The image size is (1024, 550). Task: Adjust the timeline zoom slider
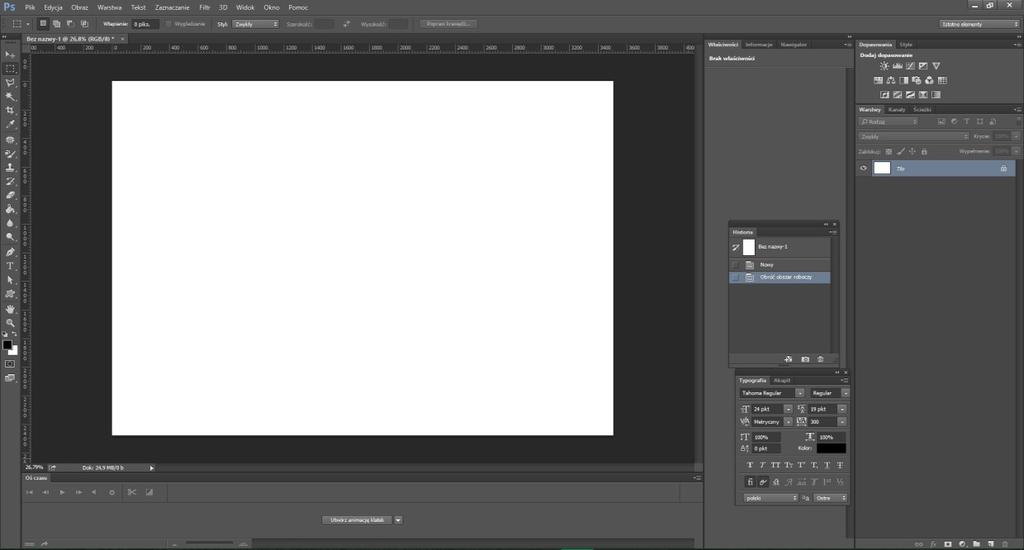coord(209,543)
